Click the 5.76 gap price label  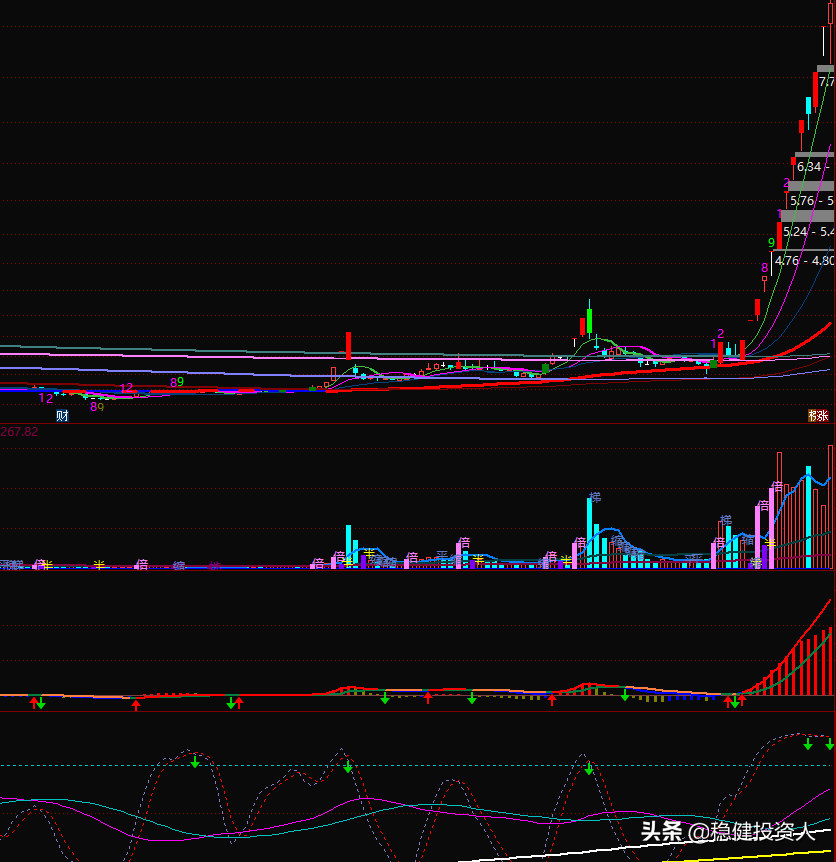(812, 201)
